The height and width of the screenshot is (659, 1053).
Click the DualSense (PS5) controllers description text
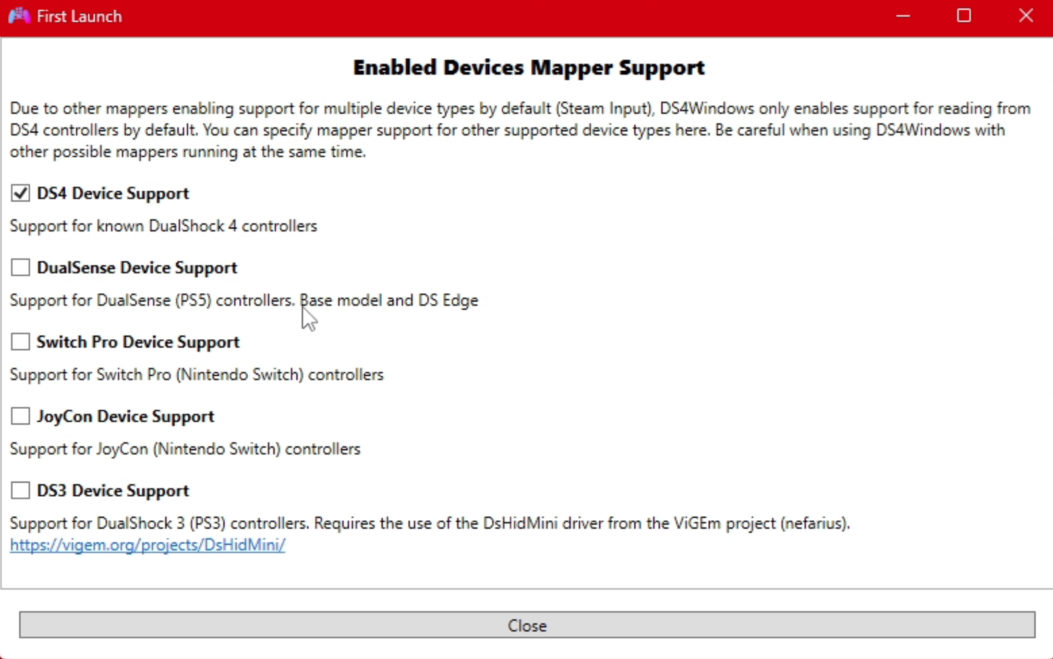244,300
